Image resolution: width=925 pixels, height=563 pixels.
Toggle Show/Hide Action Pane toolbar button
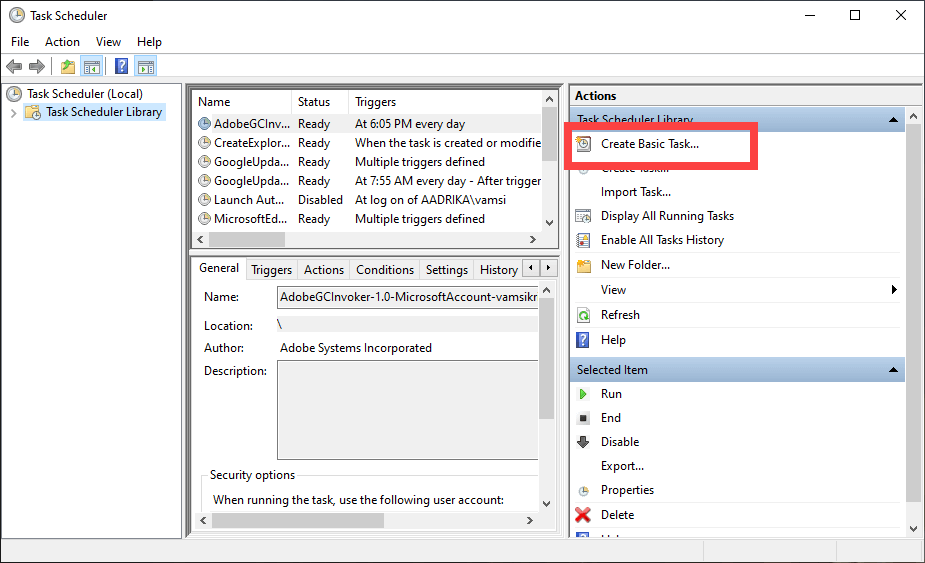pos(146,67)
